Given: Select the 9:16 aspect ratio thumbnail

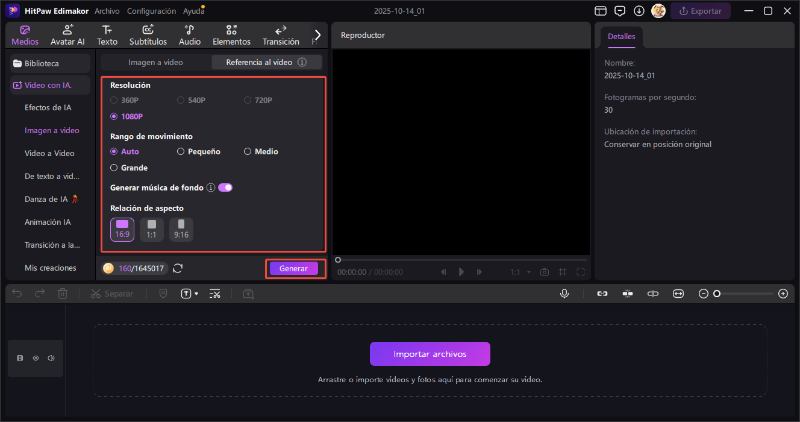Looking at the screenshot, I should pos(181,229).
